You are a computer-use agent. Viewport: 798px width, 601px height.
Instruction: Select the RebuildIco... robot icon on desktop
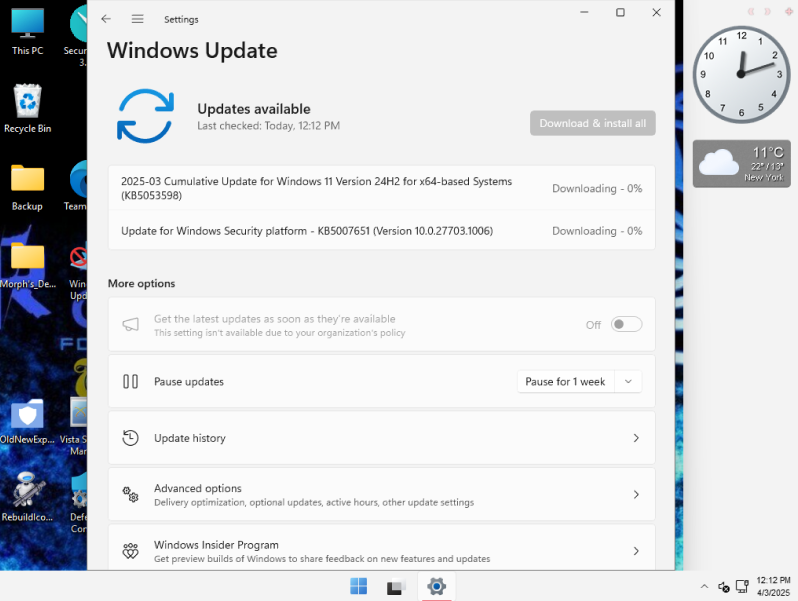tap(27, 497)
